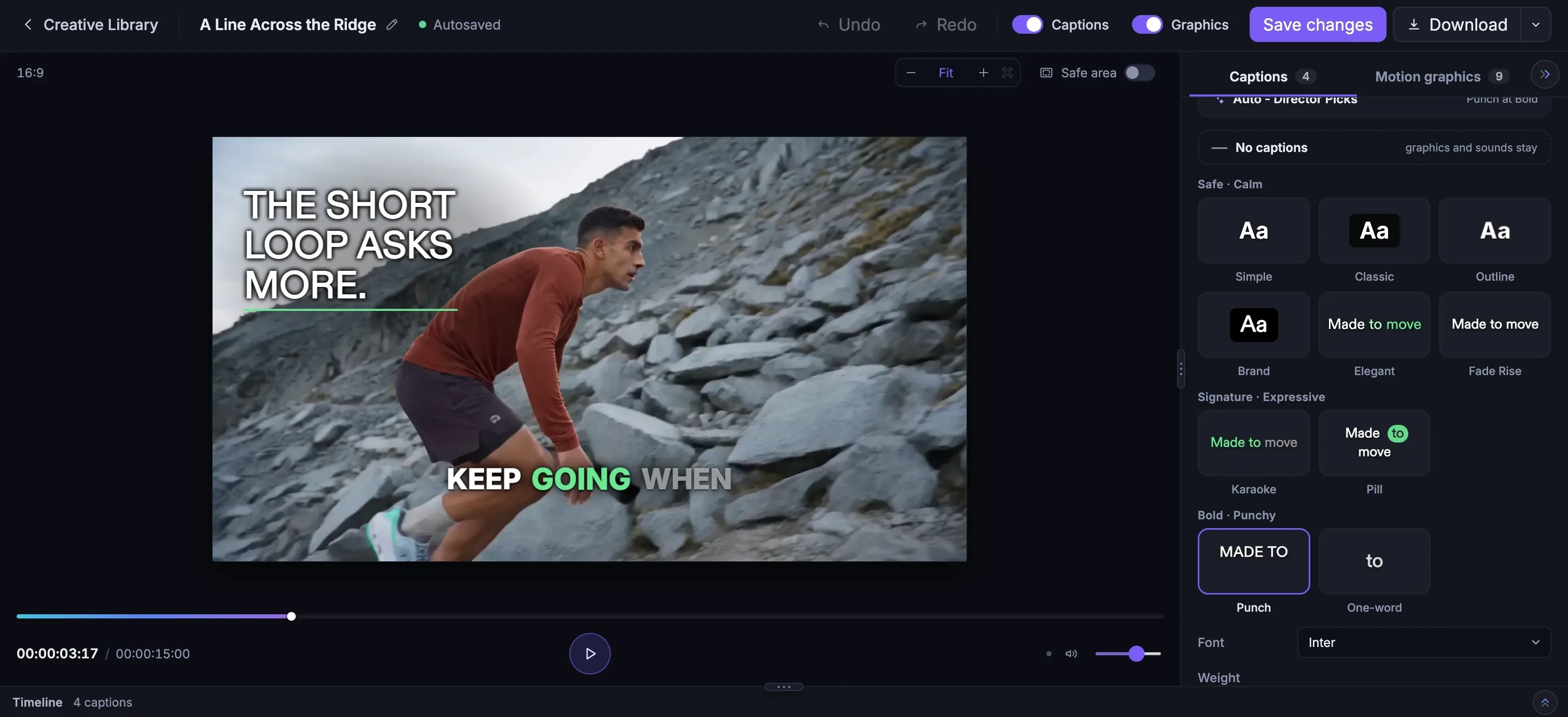Click the timeline drag handle dots
Screen dimensions: 1568x717
pos(783,686)
